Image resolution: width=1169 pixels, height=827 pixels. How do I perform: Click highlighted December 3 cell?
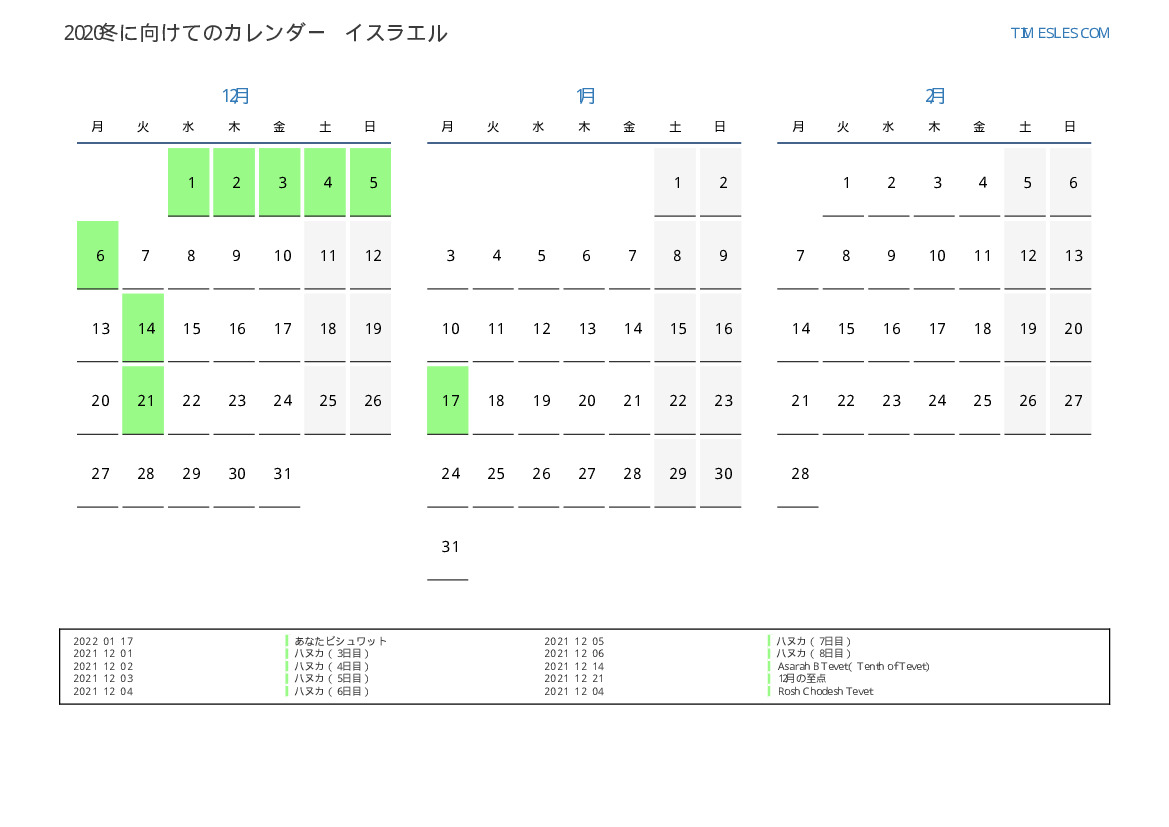(x=280, y=182)
